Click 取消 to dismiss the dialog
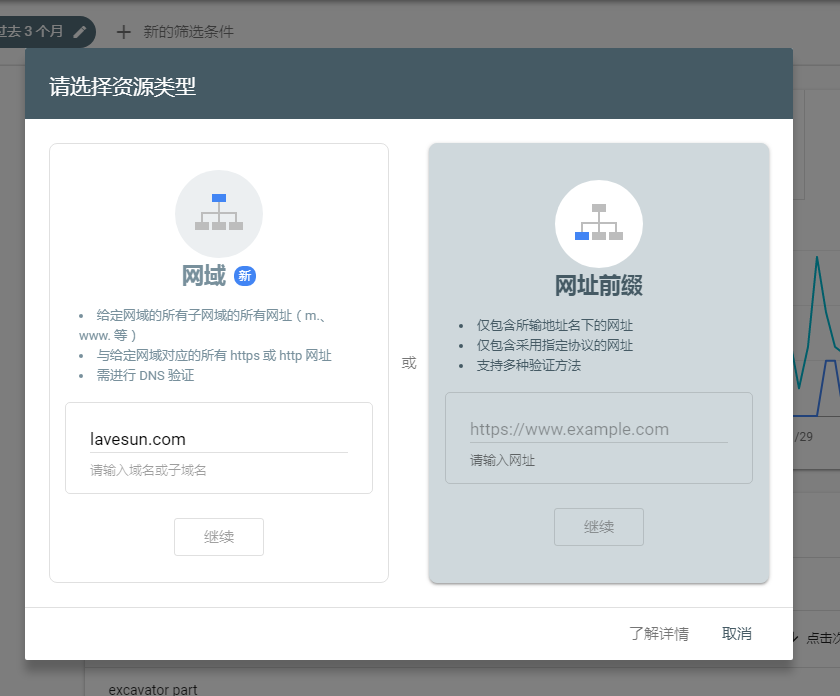The image size is (840, 696). tap(736, 633)
